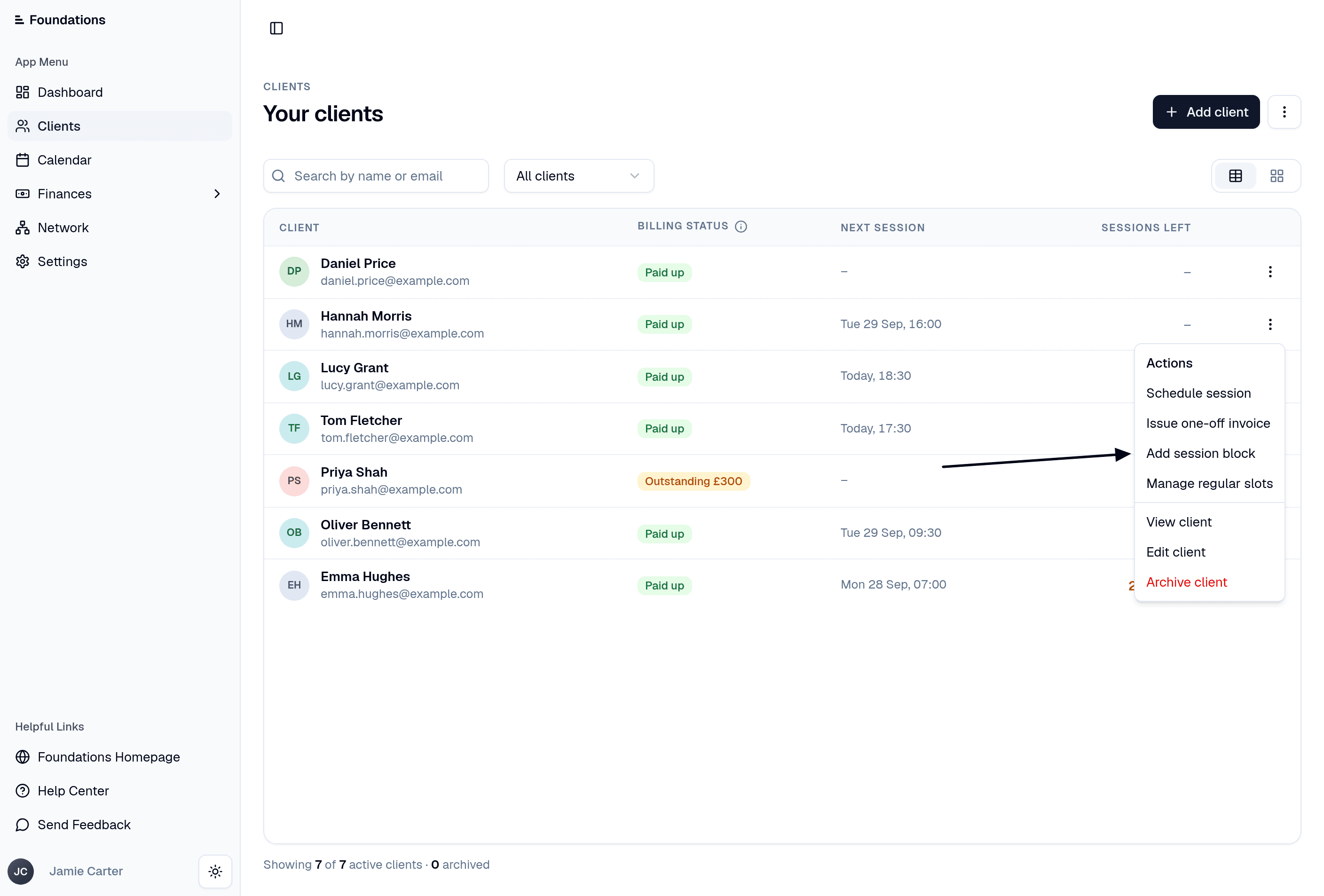The width and height of the screenshot is (1324, 896).
Task: Toggle the light/dark theme button
Action: (x=215, y=872)
